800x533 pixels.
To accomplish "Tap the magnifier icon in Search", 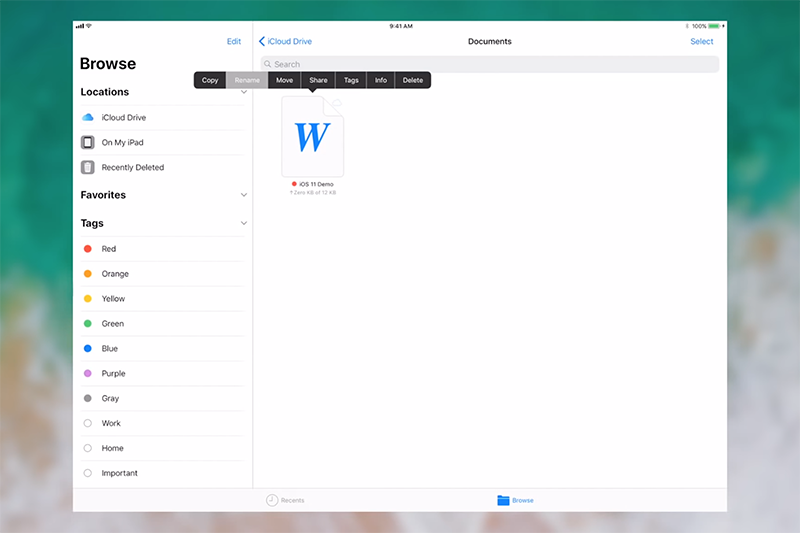I will 267,64.
